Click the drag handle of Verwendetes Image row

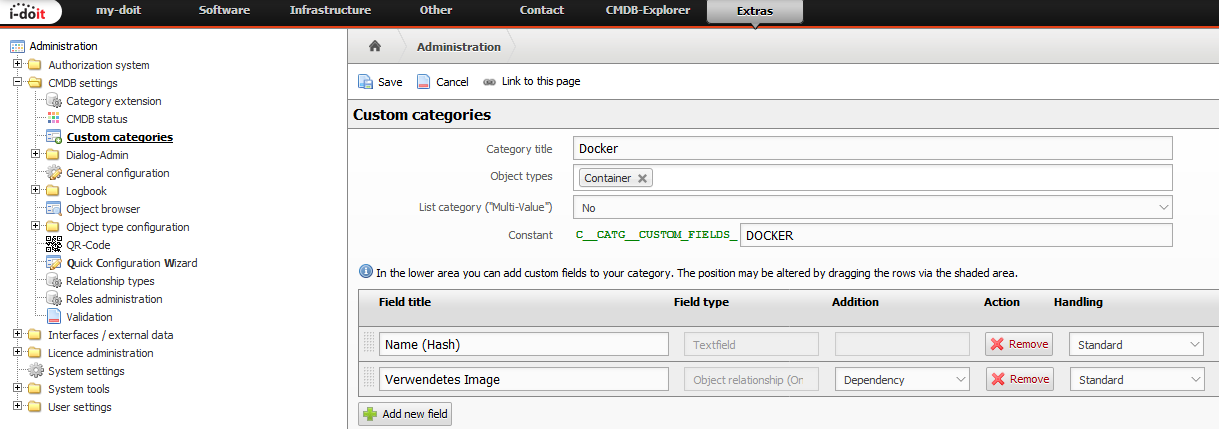(369, 379)
